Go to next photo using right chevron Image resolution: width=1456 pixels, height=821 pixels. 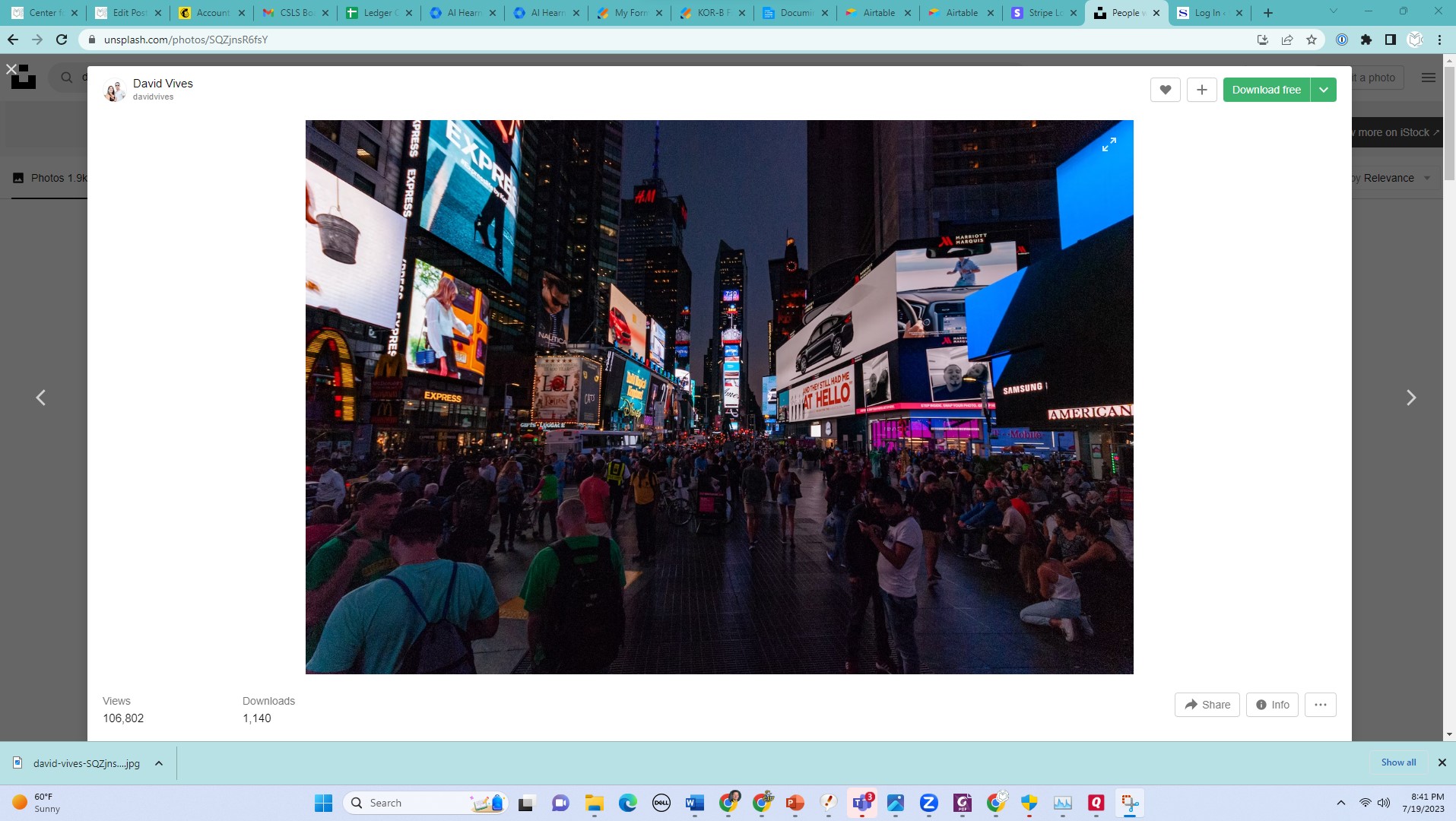tap(1410, 398)
